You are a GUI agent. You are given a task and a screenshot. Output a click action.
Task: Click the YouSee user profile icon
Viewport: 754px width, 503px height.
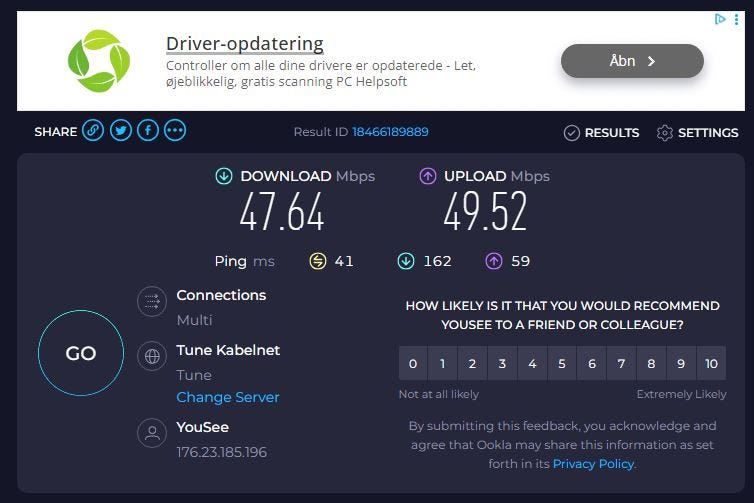(x=152, y=433)
